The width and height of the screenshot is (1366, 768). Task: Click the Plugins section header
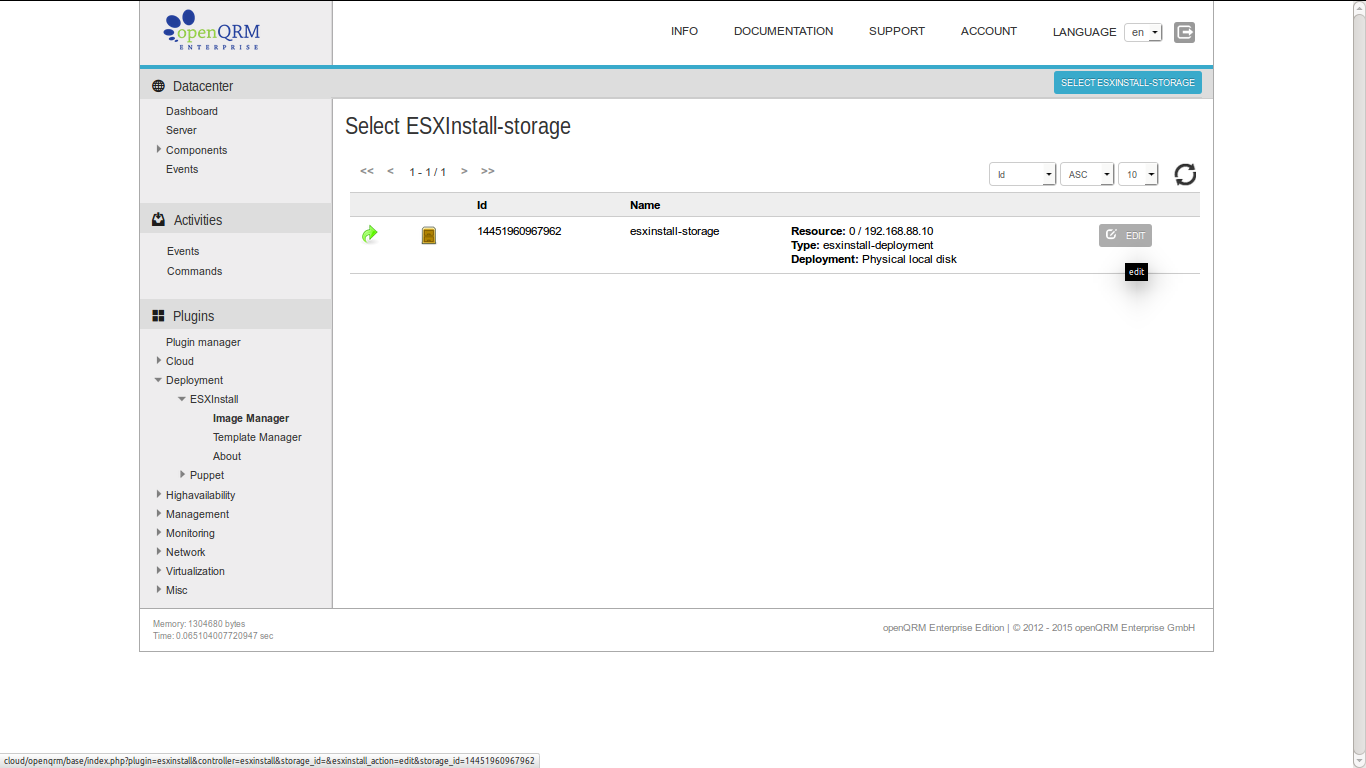click(x=235, y=315)
